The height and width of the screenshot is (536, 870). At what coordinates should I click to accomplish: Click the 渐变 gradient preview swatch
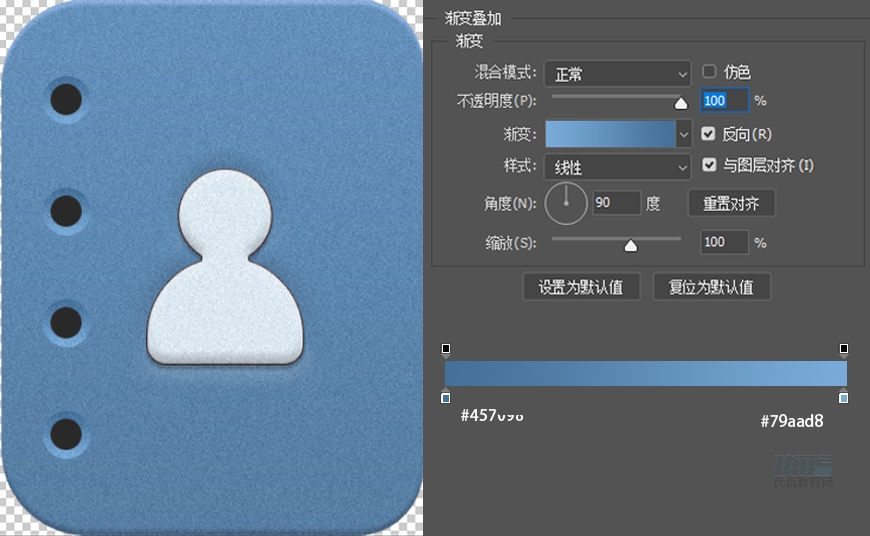[x=610, y=134]
